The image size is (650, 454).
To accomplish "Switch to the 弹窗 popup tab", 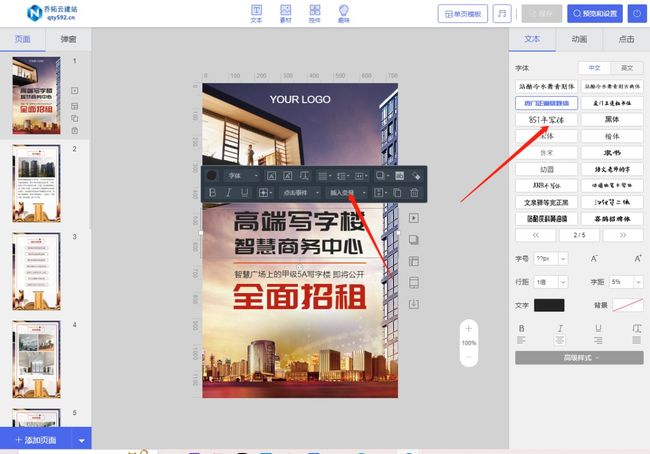I will tap(68, 39).
